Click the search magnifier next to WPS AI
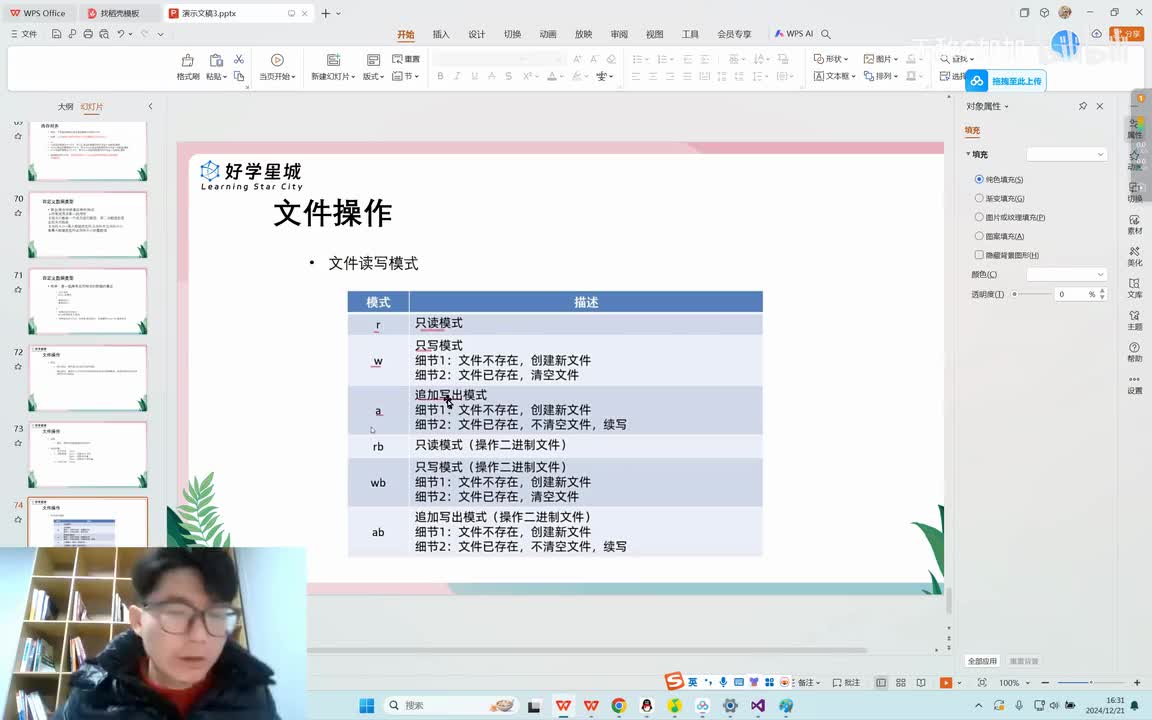Screen dimensions: 1152x720 [826, 34]
